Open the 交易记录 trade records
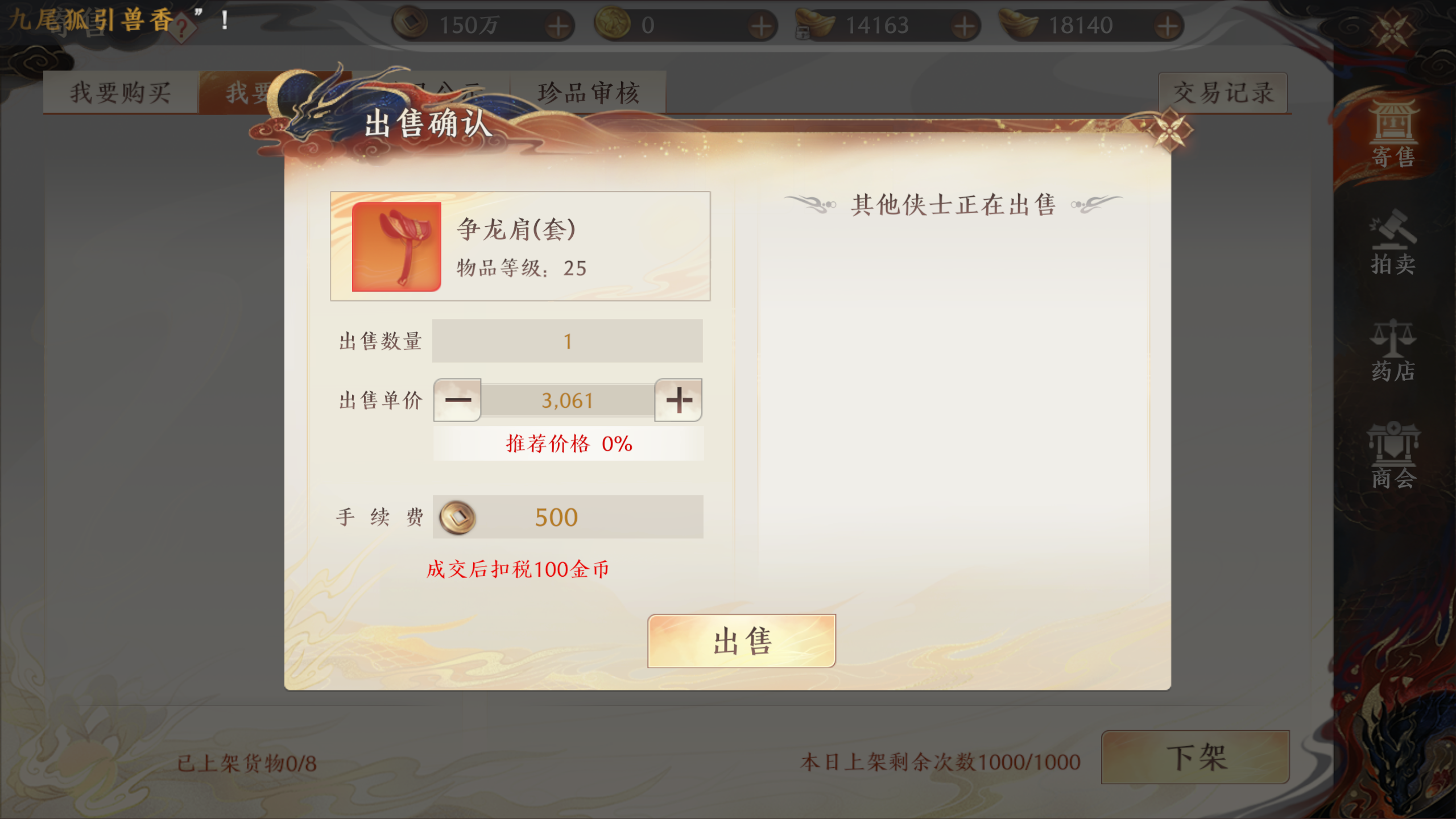1456x819 pixels. tap(1223, 92)
